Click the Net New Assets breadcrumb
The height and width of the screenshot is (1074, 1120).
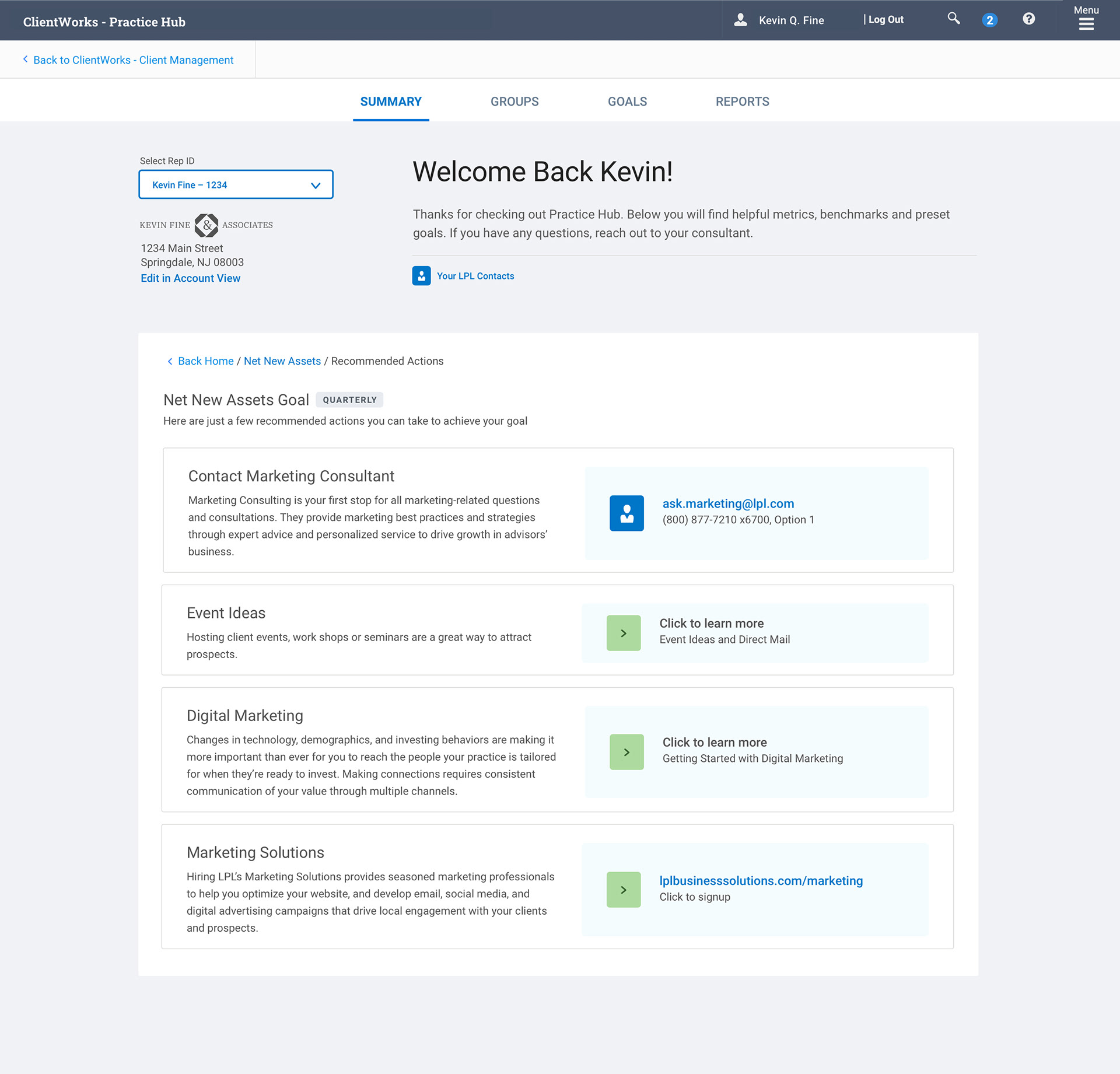click(x=282, y=361)
